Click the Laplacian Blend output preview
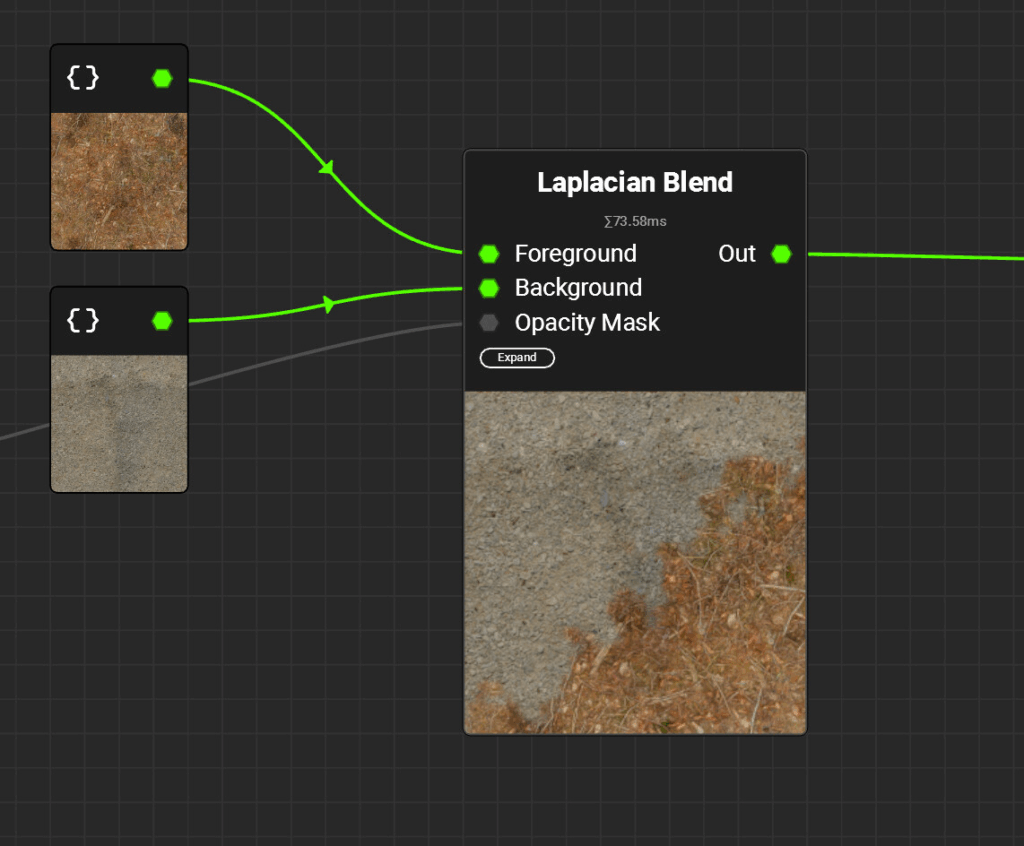Image resolution: width=1024 pixels, height=846 pixels. click(x=635, y=562)
